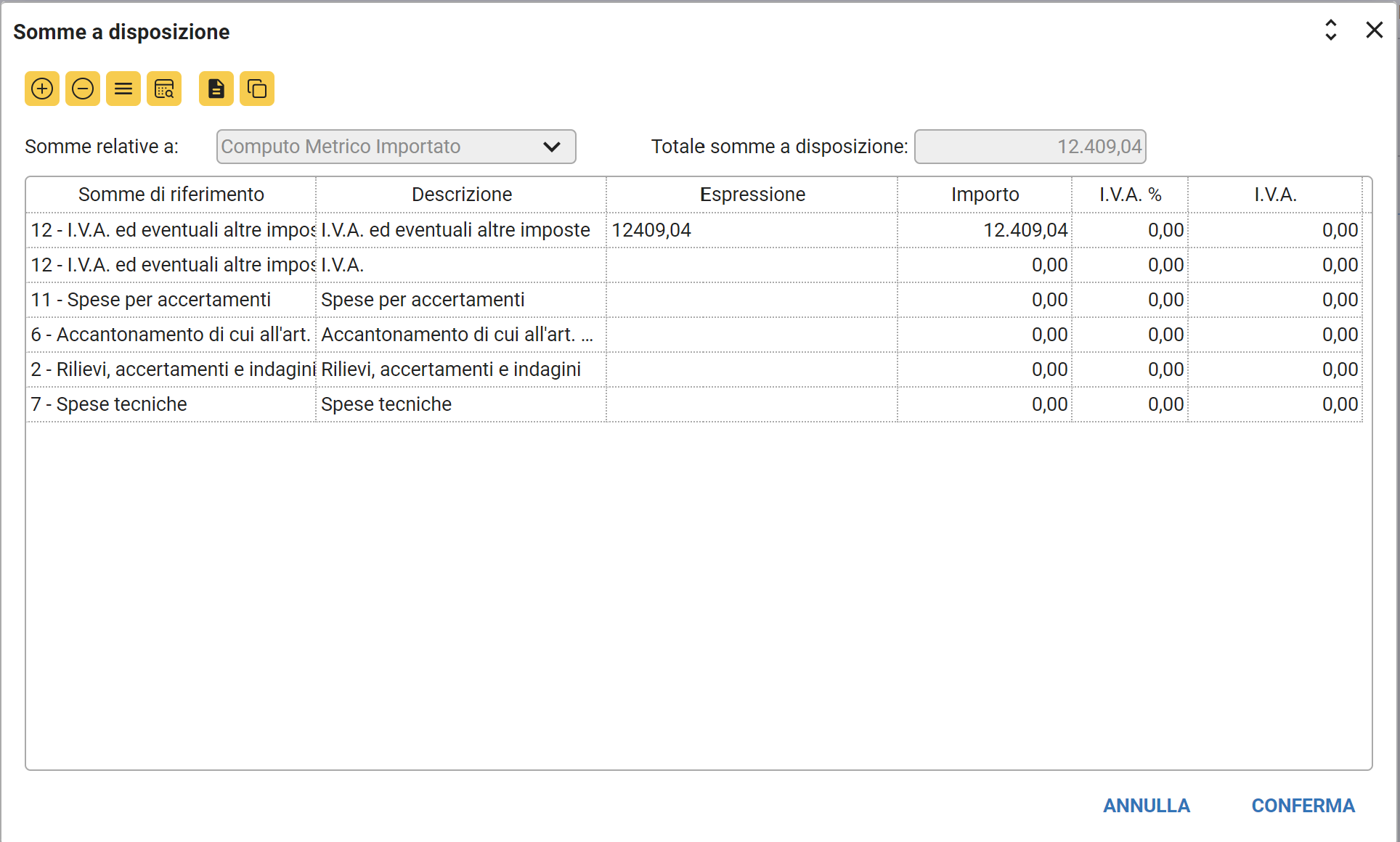
Task: Open the Computo Metrico Importato dropdown
Action: coord(396,147)
